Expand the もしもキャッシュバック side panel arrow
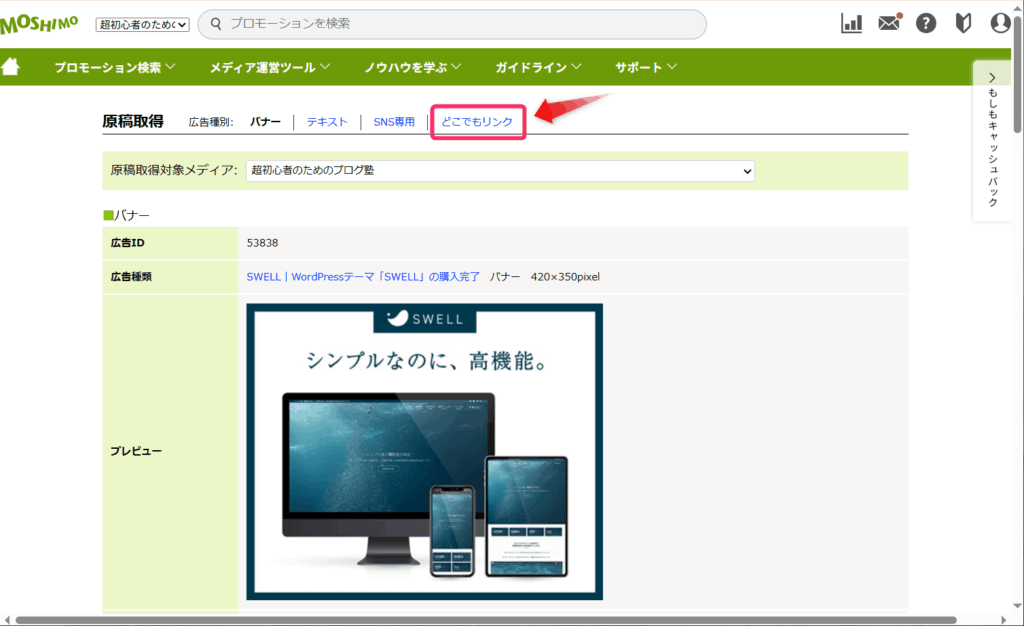Viewport: 1024px width, 626px height. point(992,78)
